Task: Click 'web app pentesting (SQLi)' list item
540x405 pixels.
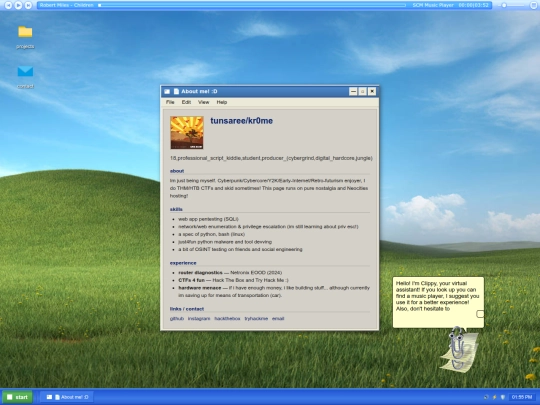Action: click(x=208, y=219)
